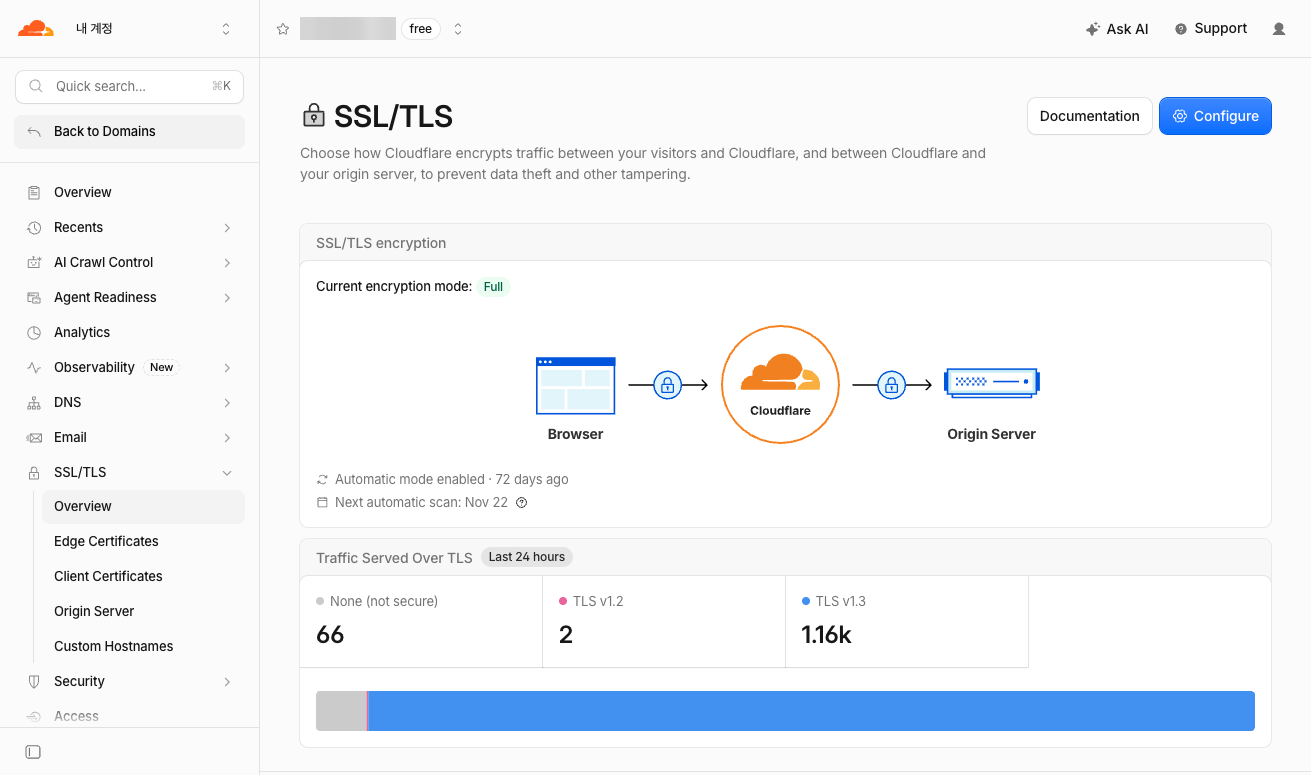Viewport: 1311px width, 775px height.
Task: Click the Analytics pie chart icon
Action: click(34, 332)
